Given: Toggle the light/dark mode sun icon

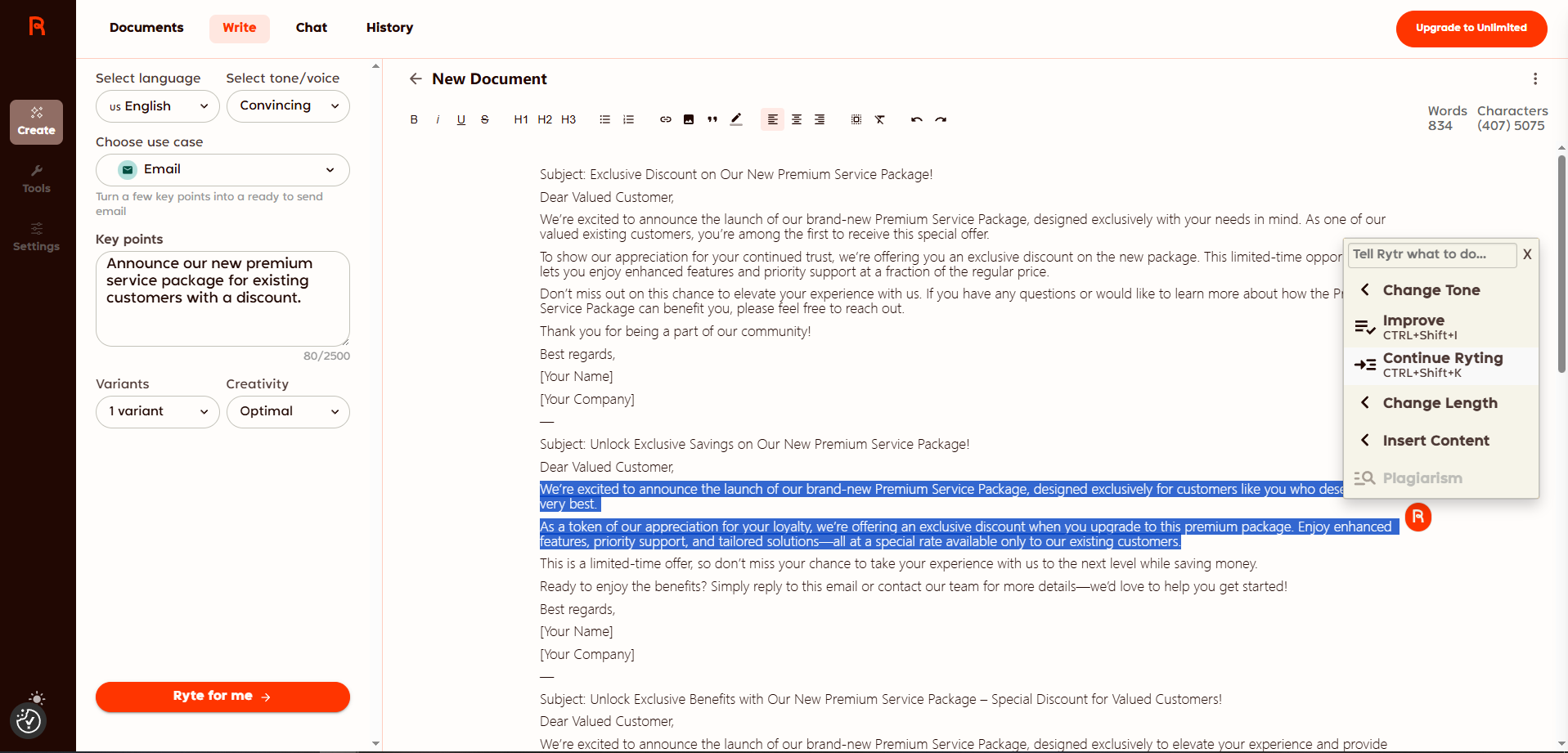Looking at the screenshot, I should 37,698.
